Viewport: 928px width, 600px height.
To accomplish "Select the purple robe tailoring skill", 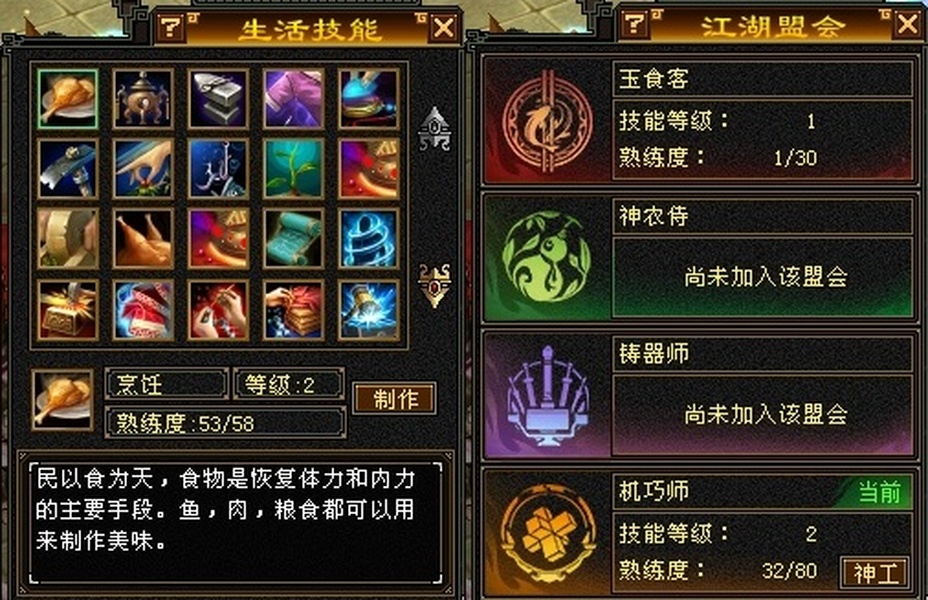I will 294,99.
